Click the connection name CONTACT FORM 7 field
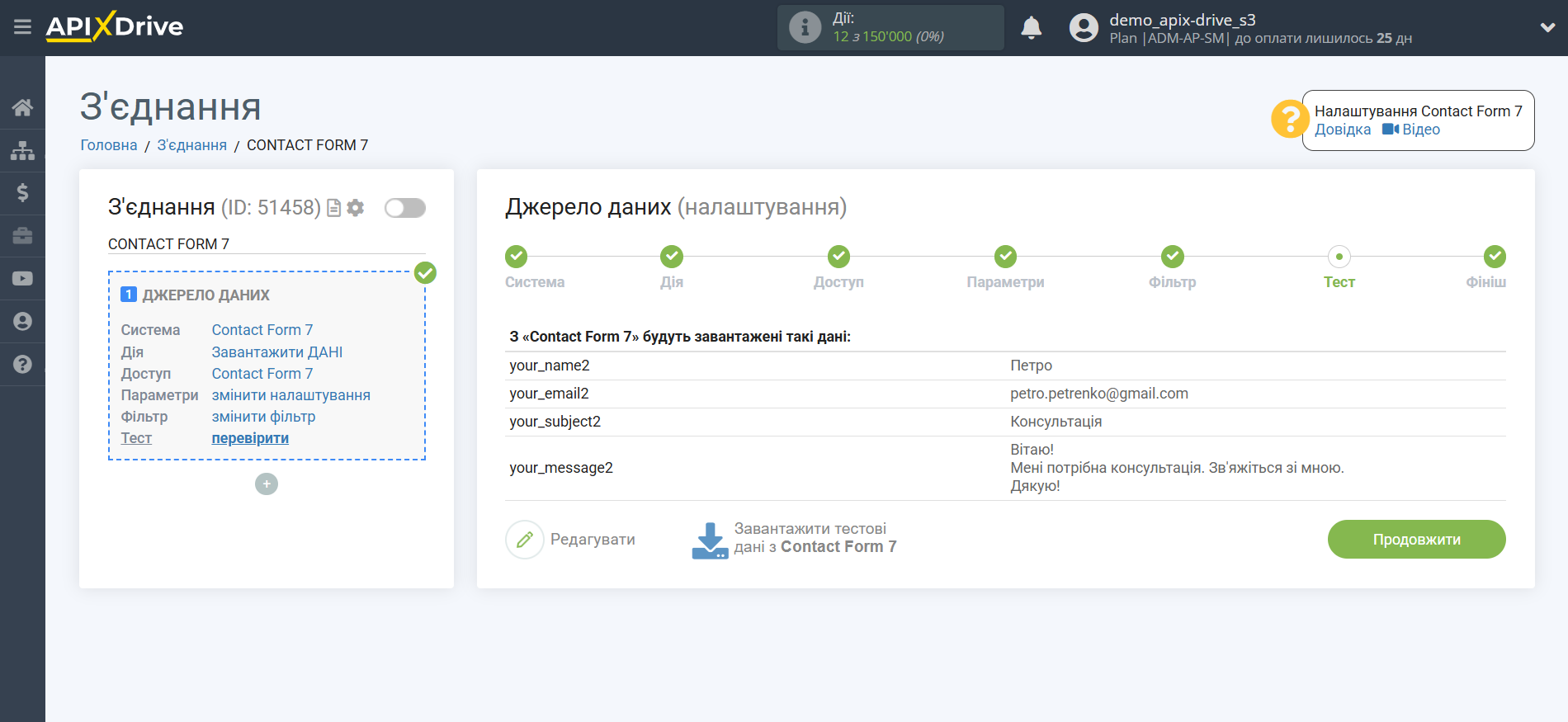The image size is (1568, 722). (x=267, y=244)
